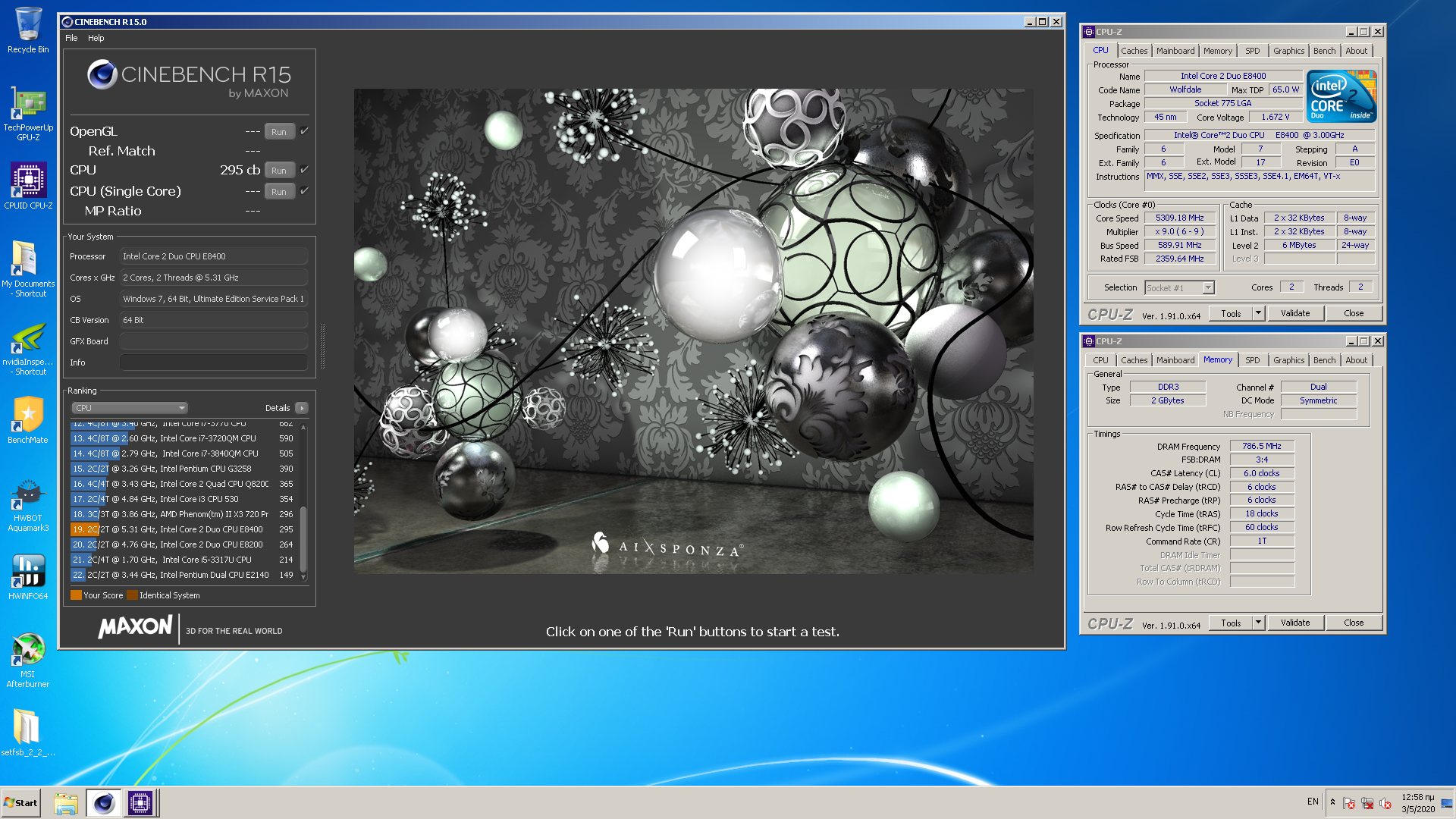
Task: Launch BenchMate from desktop
Action: tap(28, 419)
